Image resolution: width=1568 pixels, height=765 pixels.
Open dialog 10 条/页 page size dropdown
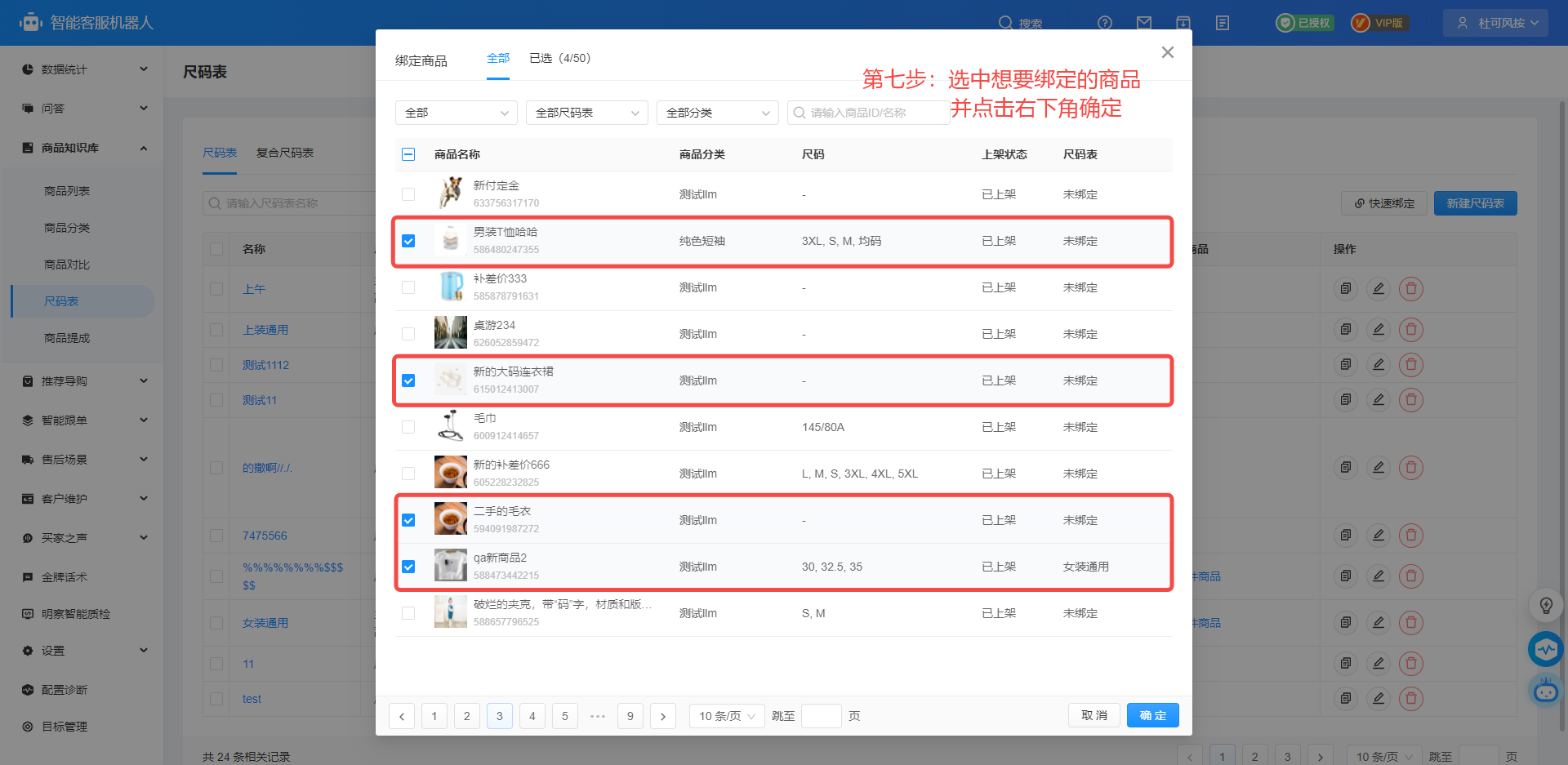(727, 716)
